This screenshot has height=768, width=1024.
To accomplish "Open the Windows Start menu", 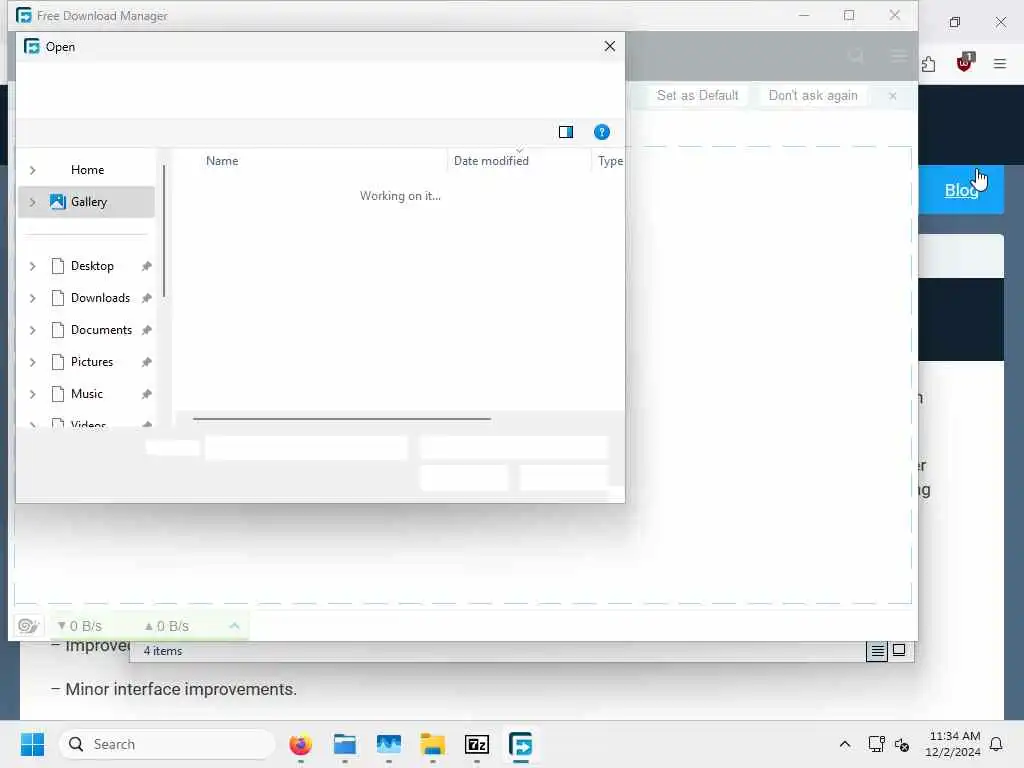I will click(x=32, y=744).
